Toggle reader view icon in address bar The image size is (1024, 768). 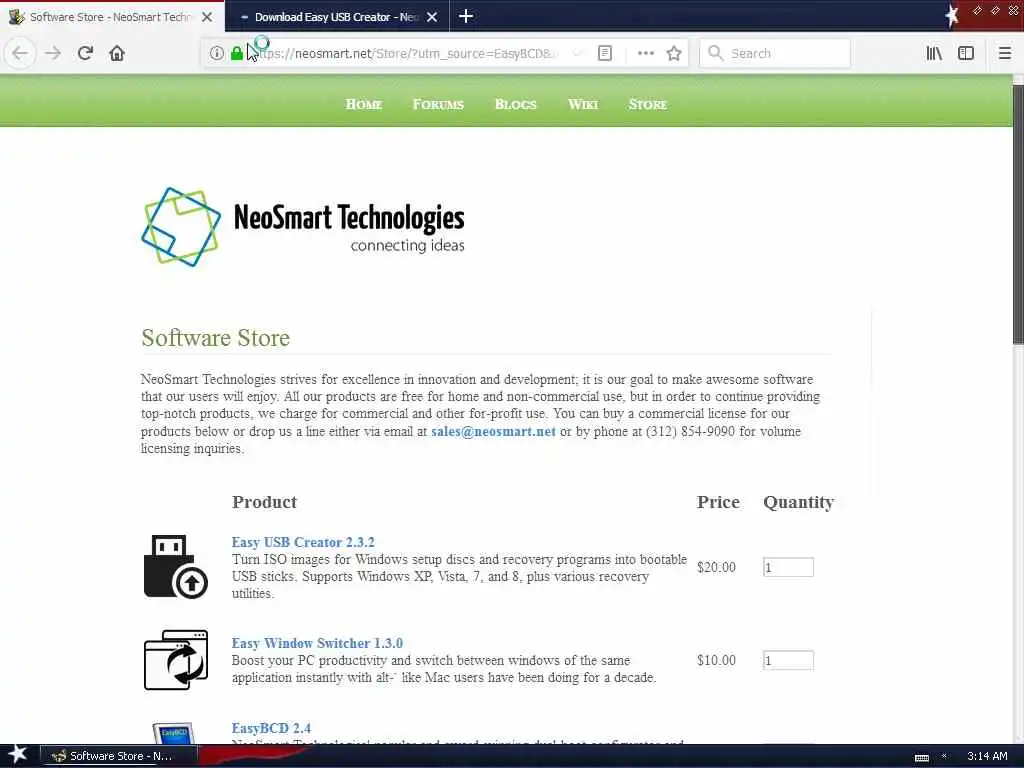click(605, 53)
